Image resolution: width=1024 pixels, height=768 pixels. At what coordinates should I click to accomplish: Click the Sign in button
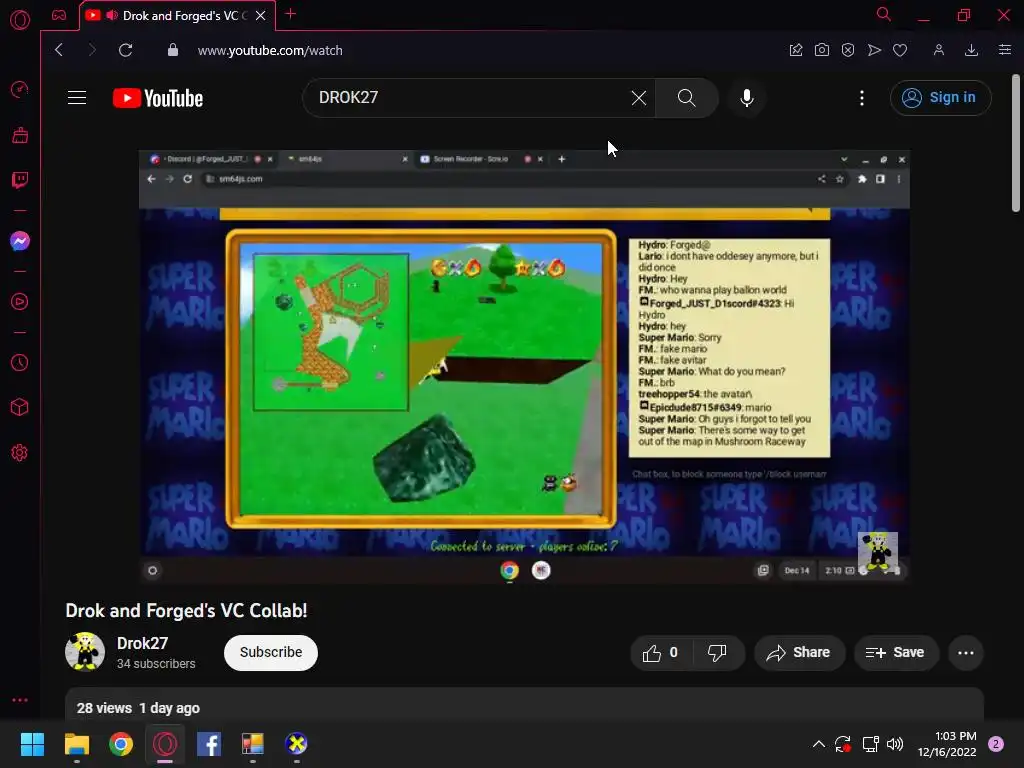click(940, 98)
